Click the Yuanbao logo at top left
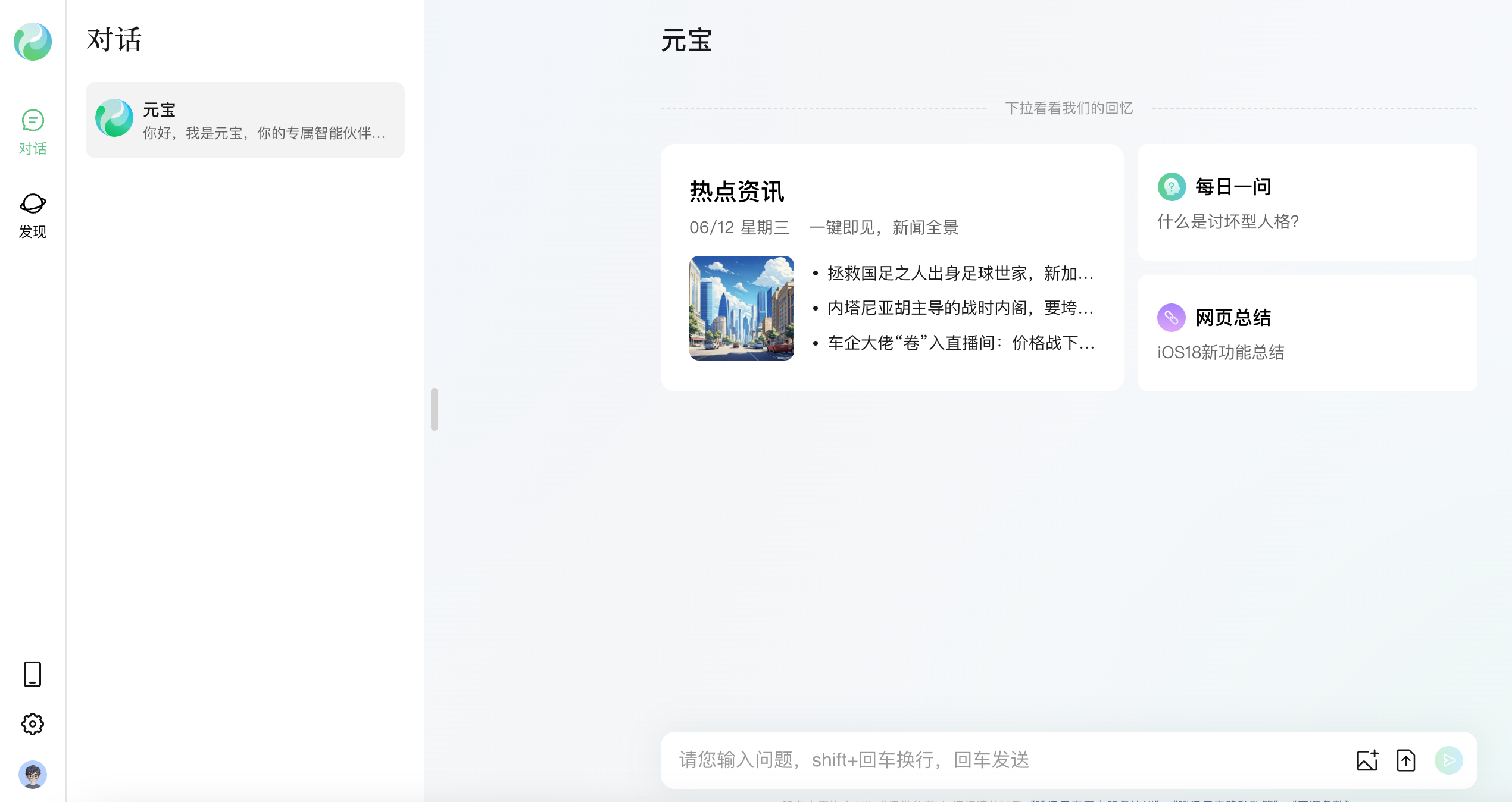Image resolution: width=1512 pixels, height=802 pixels. pyautogui.click(x=33, y=42)
